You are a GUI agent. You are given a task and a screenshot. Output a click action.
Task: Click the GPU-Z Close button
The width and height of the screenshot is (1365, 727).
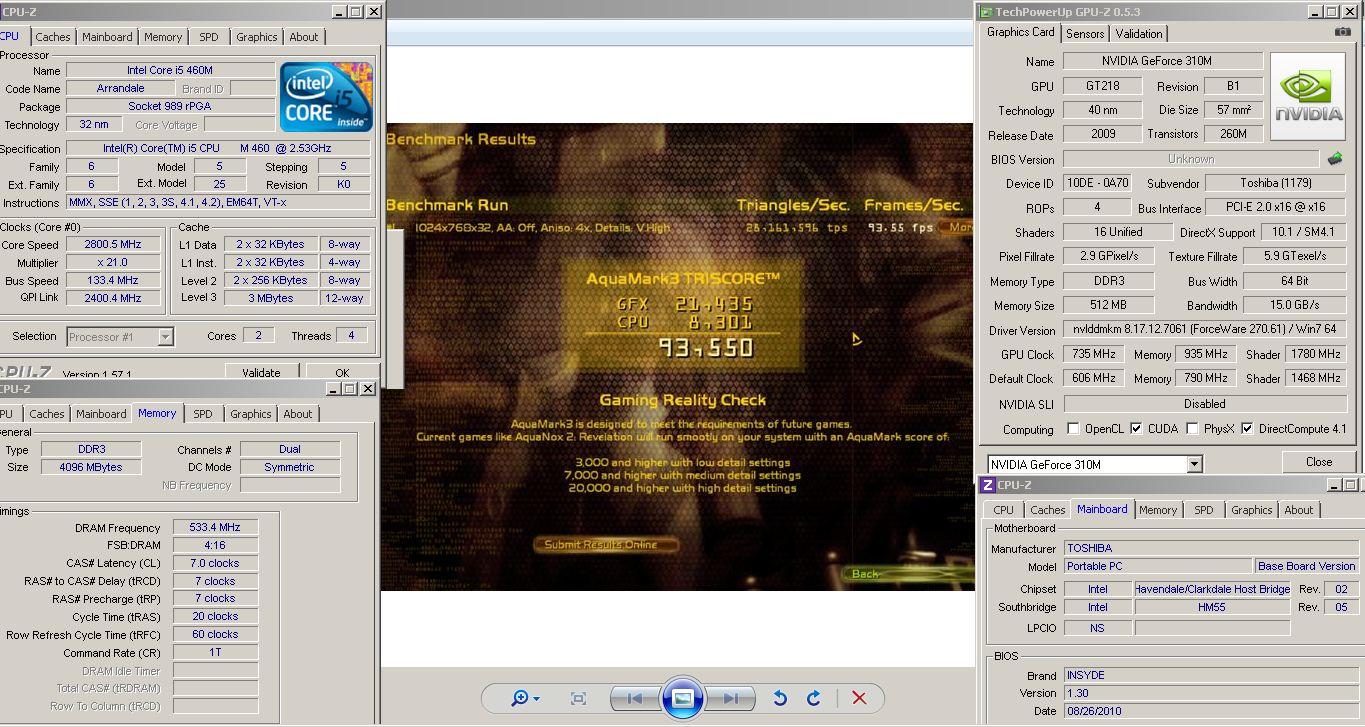click(x=1318, y=462)
